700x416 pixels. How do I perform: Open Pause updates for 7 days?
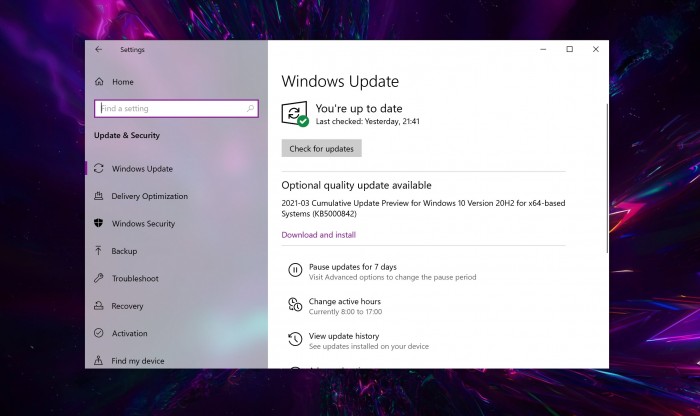[352, 267]
